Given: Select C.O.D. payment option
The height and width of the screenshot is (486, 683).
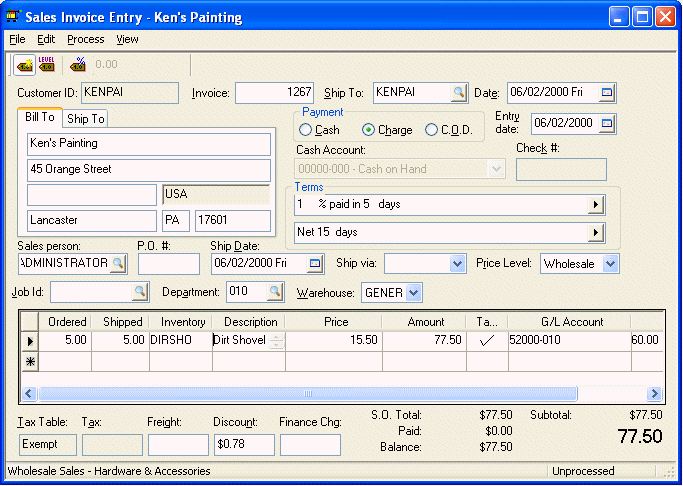Looking at the screenshot, I should click(x=431, y=130).
